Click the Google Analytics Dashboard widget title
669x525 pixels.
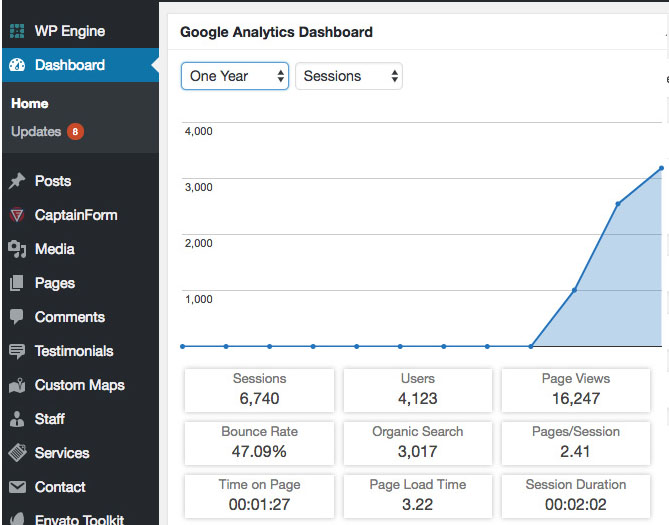pos(276,32)
